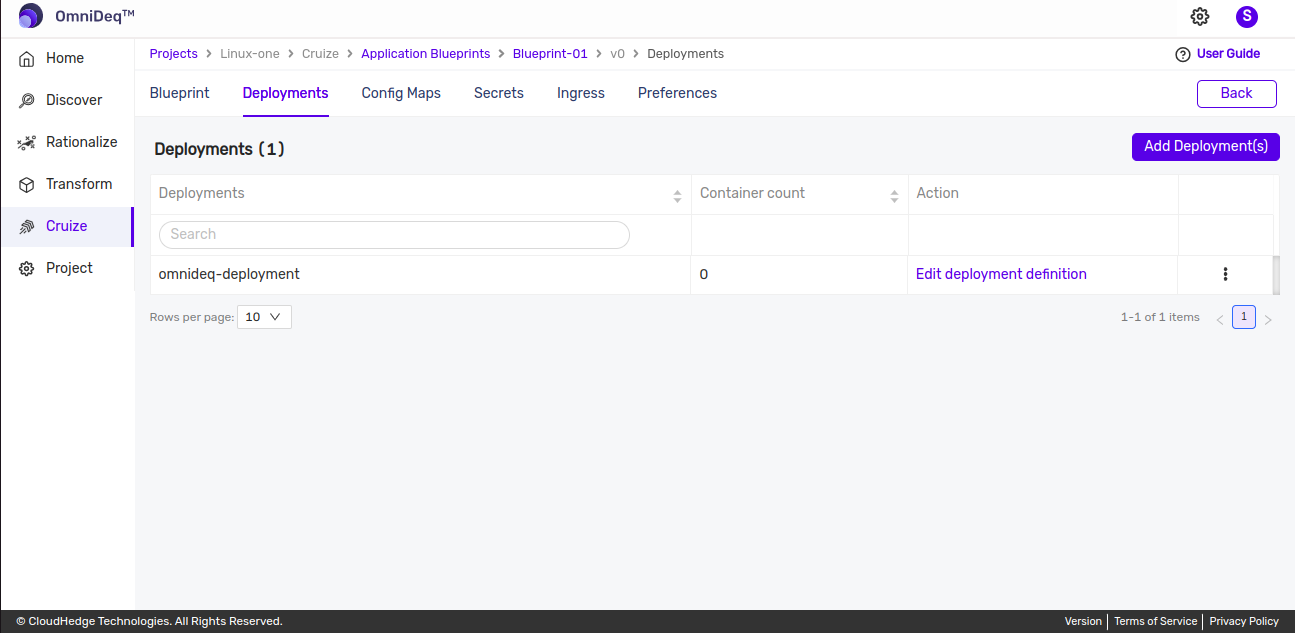Screen dimensions: 1295x633
Task: Switch to the Deployments tab
Action: (285, 93)
